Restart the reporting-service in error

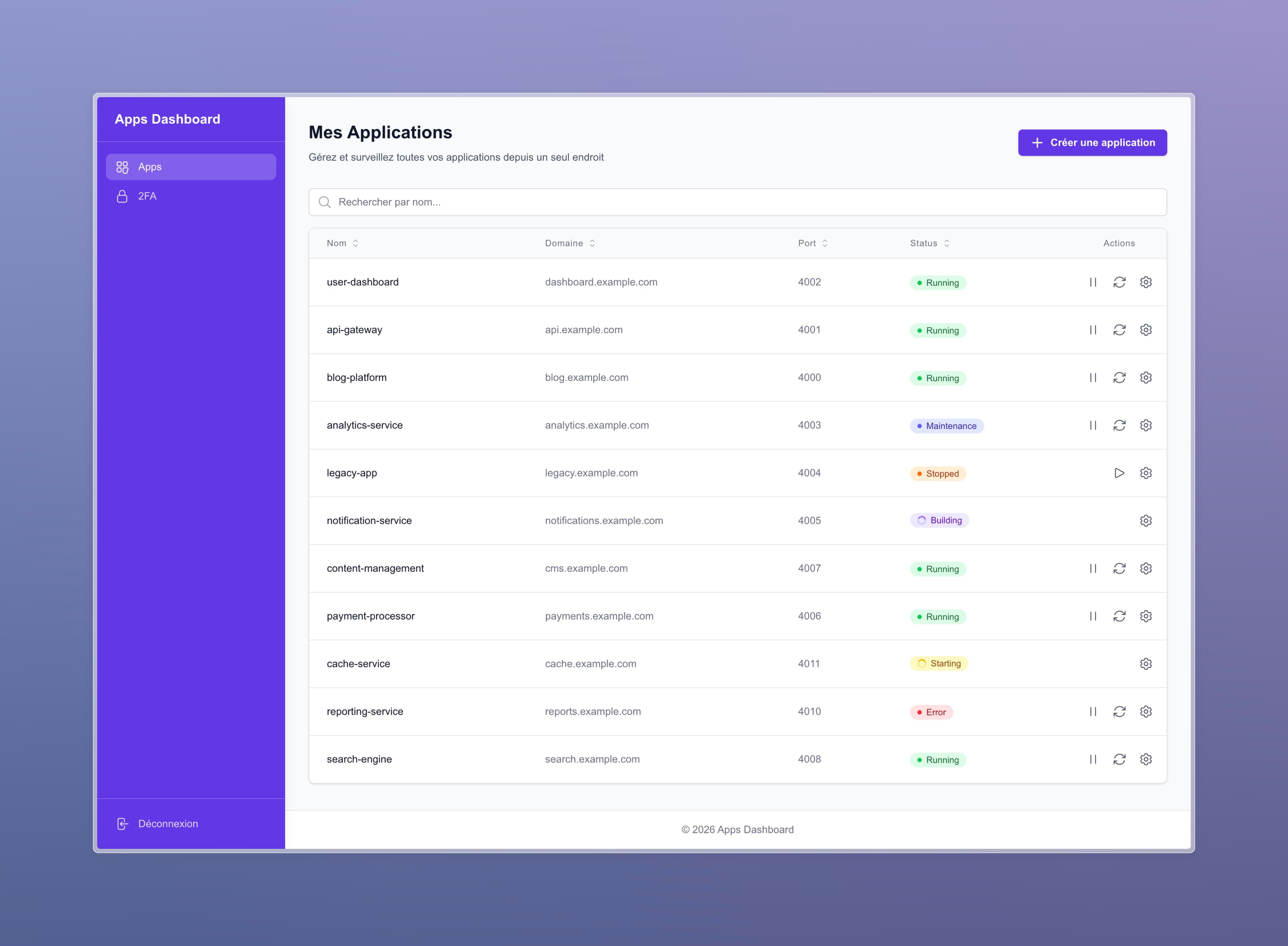point(1120,711)
